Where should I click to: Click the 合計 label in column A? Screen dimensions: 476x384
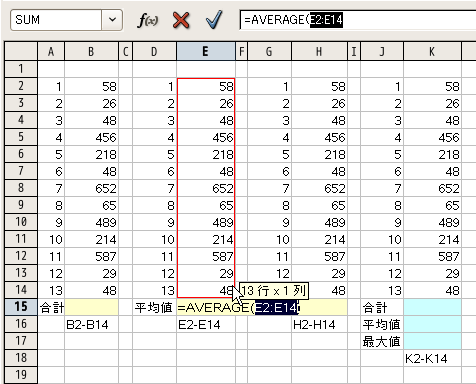pyautogui.click(x=51, y=307)
